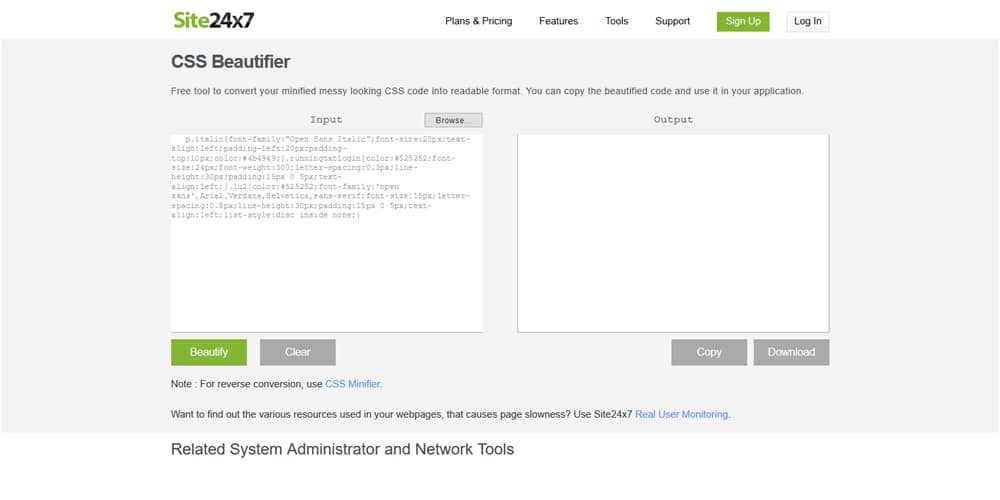Click the Download button
The height and width of the screenshot is (500, 1000).
791,352
